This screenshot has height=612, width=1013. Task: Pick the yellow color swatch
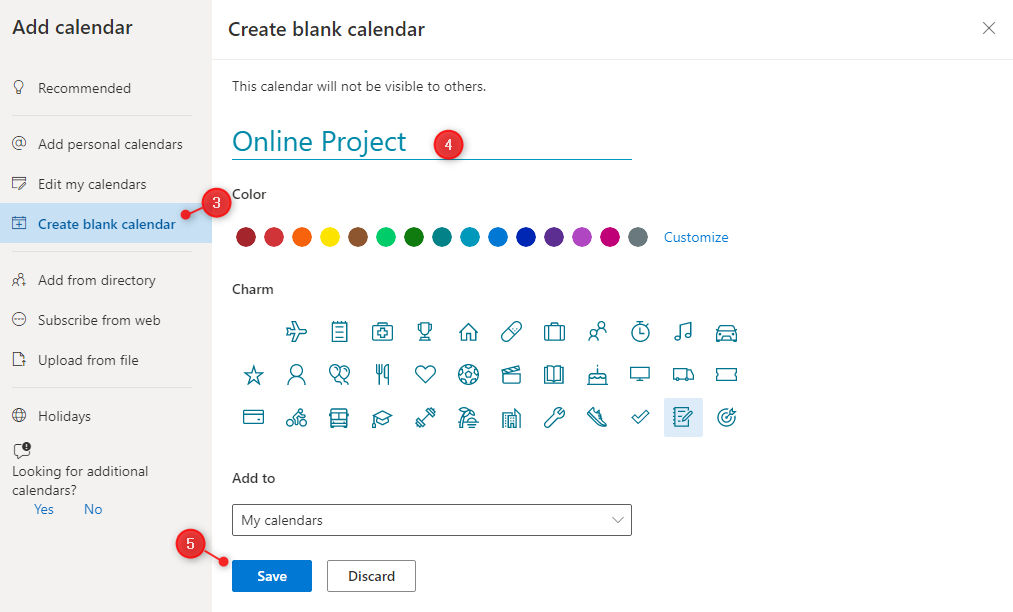point(330,237)
